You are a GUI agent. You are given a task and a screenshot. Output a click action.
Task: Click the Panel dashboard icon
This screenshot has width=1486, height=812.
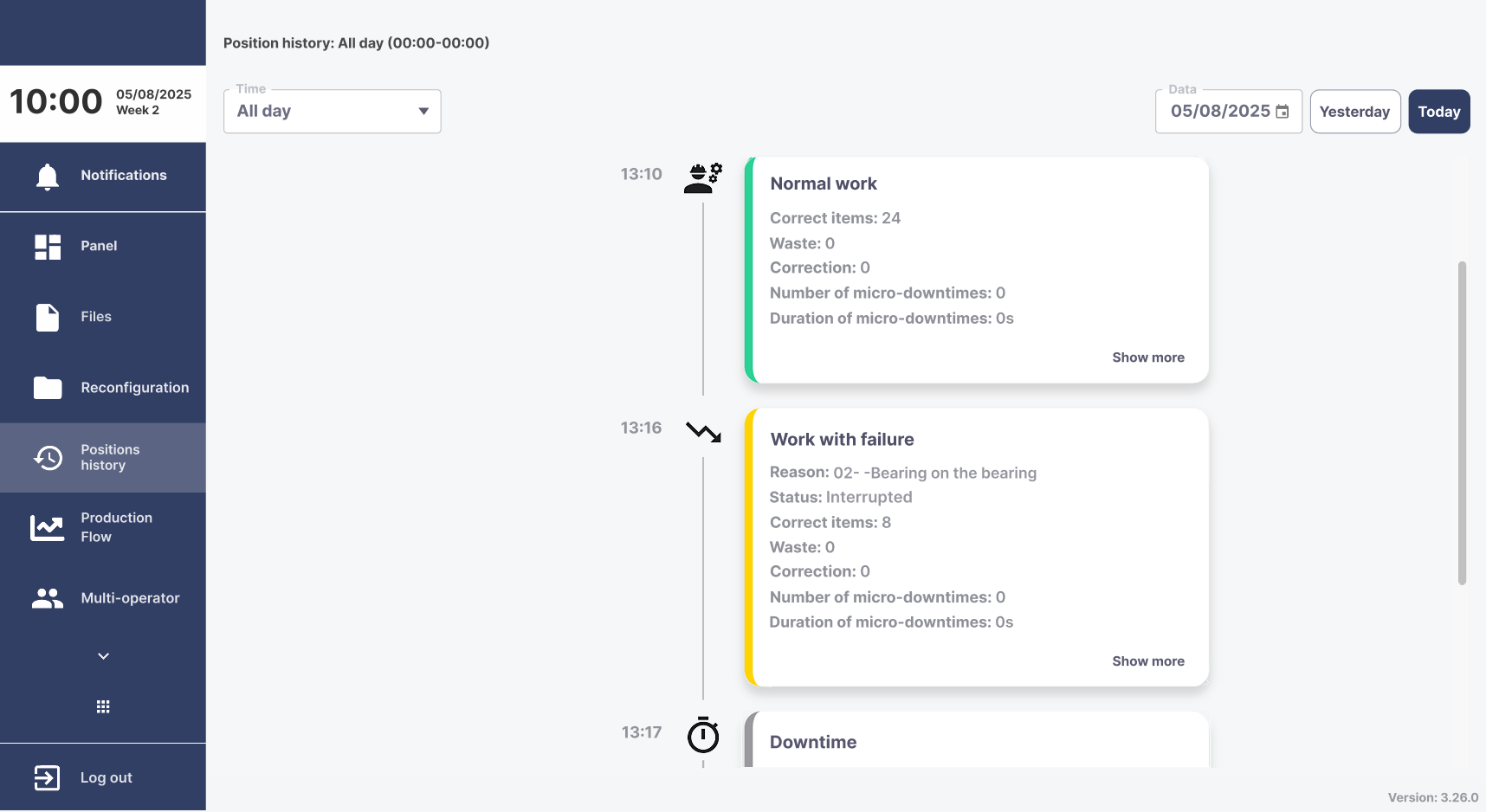point(48,247)
